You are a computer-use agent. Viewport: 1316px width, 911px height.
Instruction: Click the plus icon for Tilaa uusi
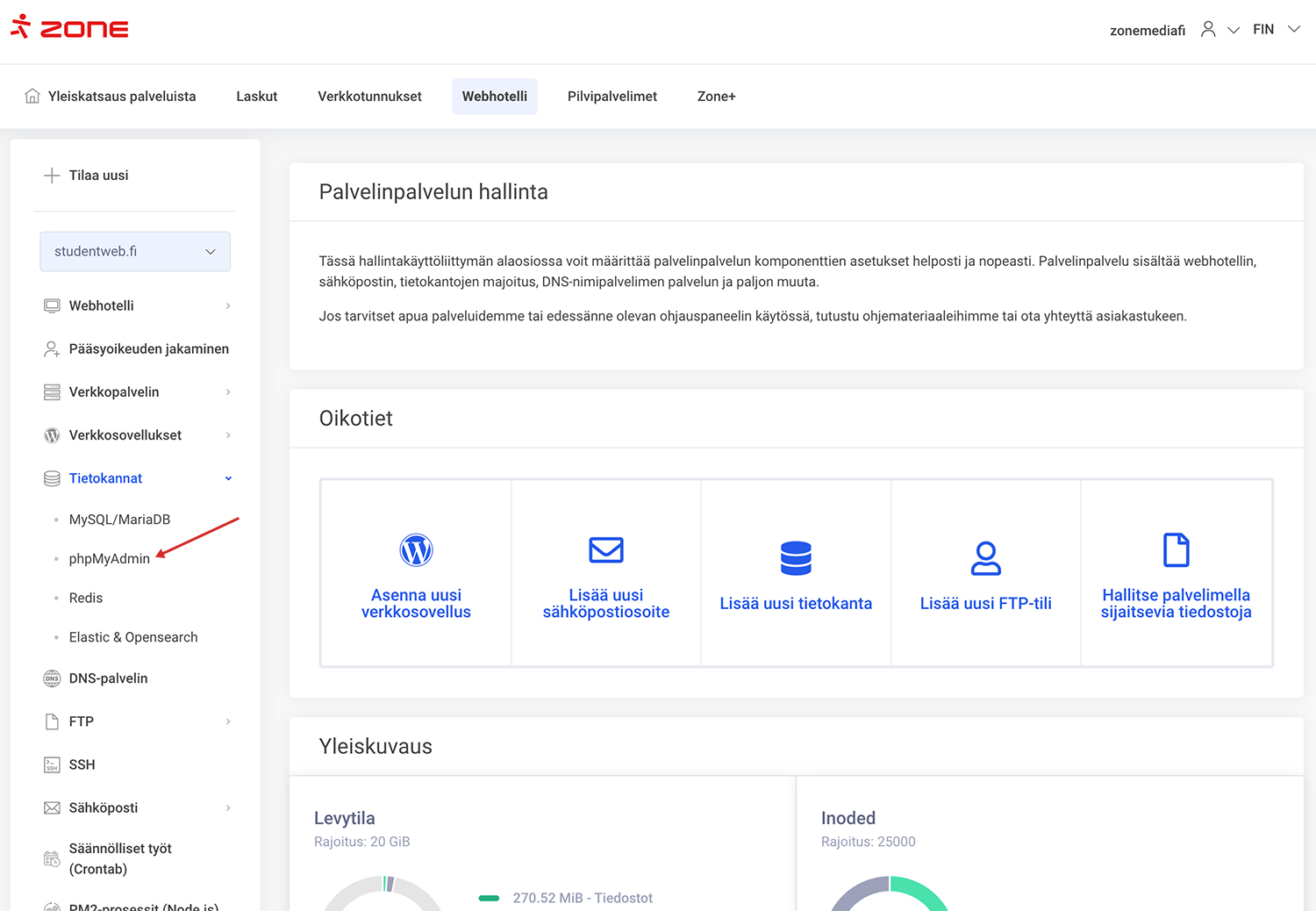[x=52, y=176]
